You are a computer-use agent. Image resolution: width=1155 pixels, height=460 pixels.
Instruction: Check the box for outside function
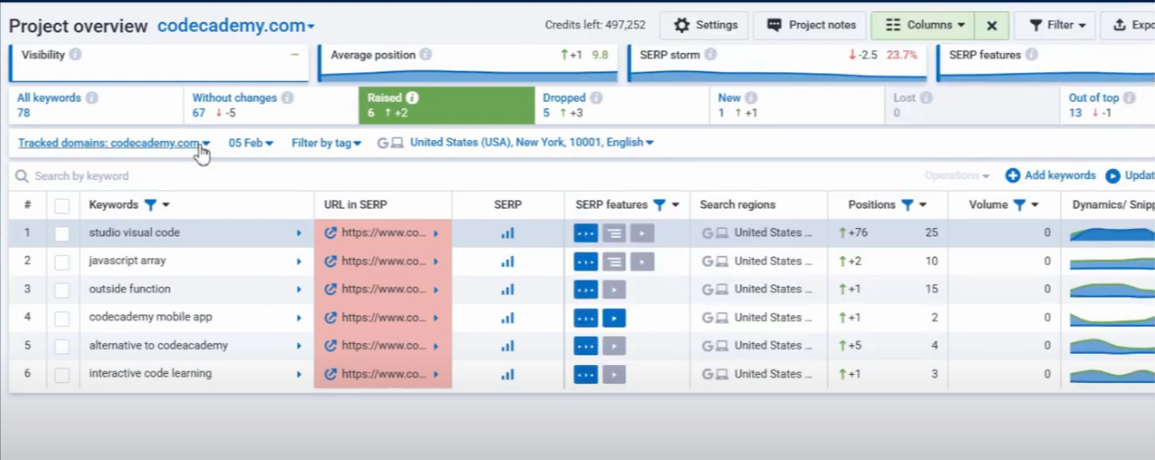click(x=62, y=290)
